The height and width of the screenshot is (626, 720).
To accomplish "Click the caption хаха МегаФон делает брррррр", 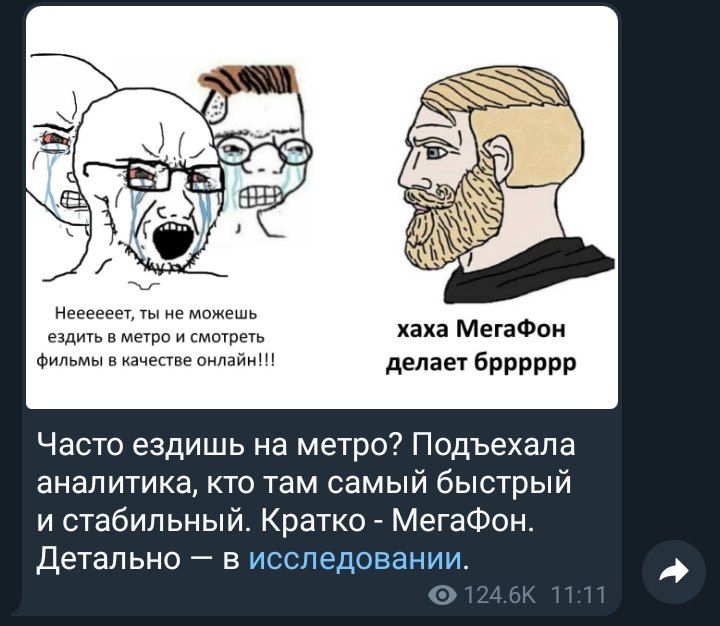I will tap(481, 345).
